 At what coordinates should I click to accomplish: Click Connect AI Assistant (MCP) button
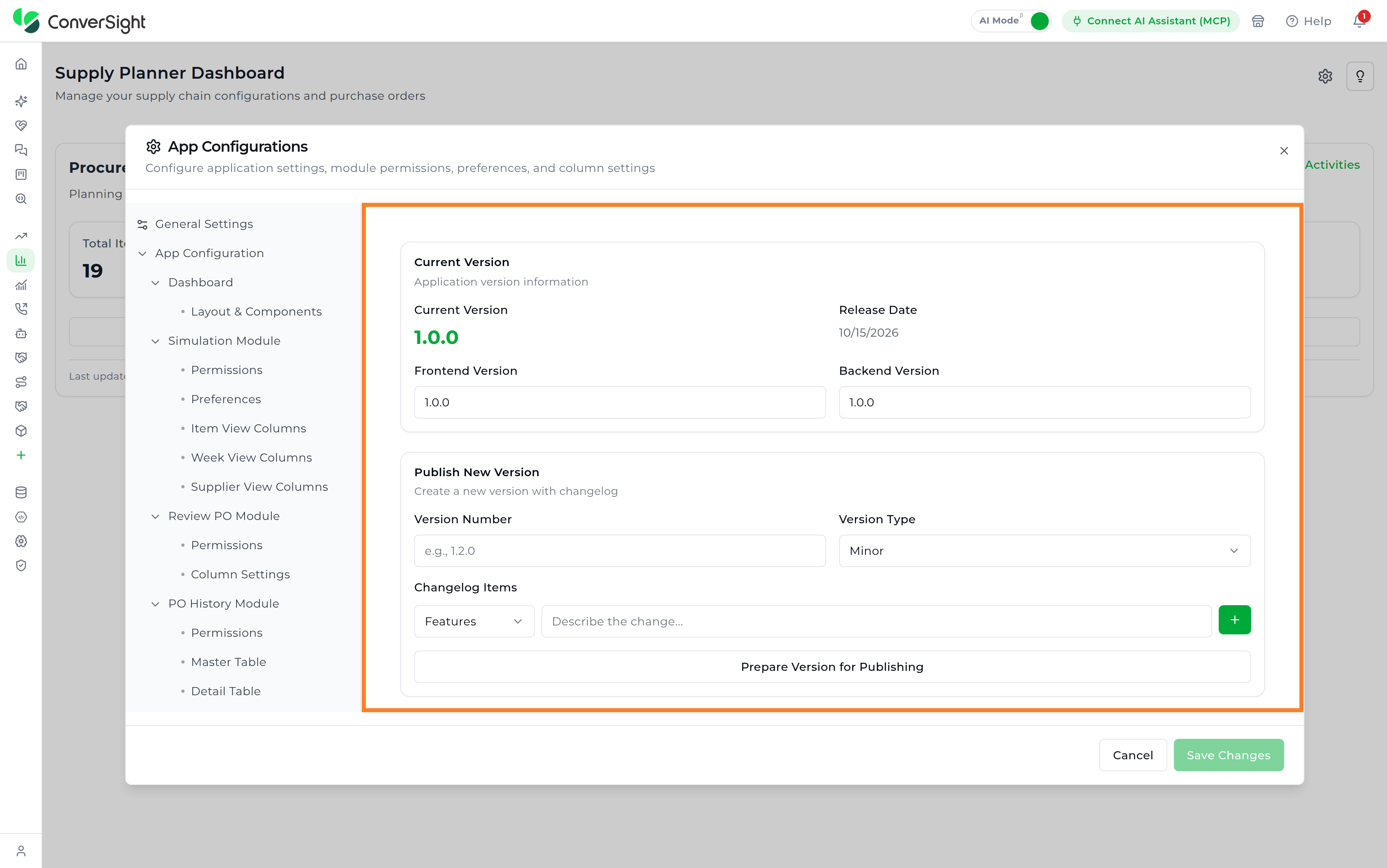(1151, 21)
